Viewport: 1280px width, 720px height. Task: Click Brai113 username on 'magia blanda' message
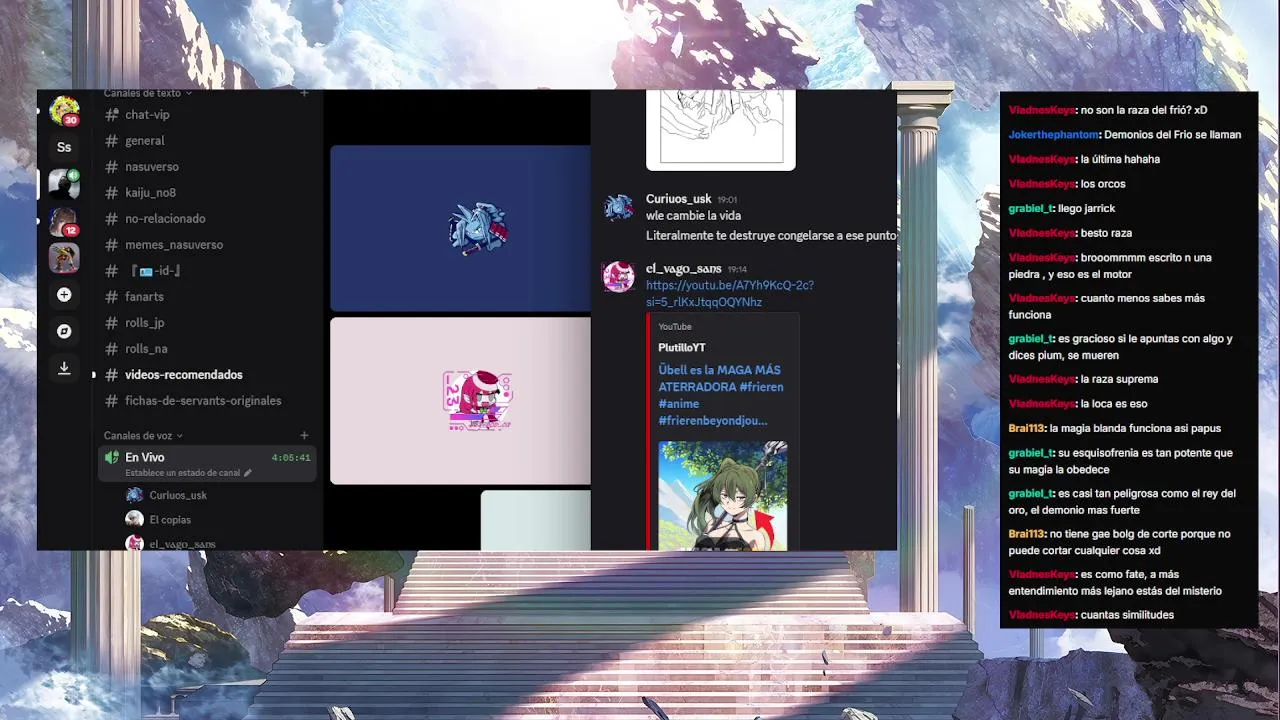(1027, 428)
